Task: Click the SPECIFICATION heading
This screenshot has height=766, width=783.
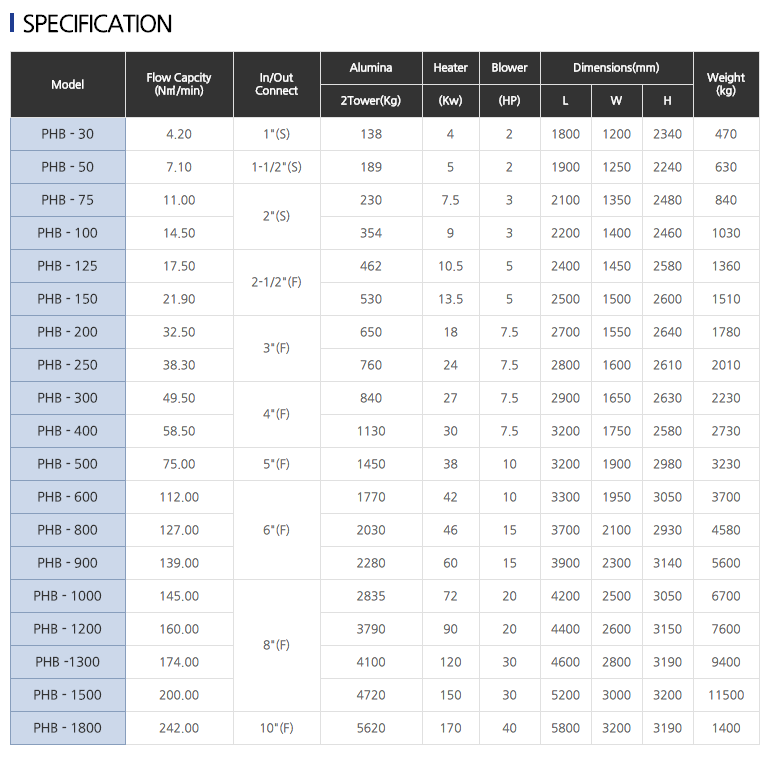Action: coord(97,24)
